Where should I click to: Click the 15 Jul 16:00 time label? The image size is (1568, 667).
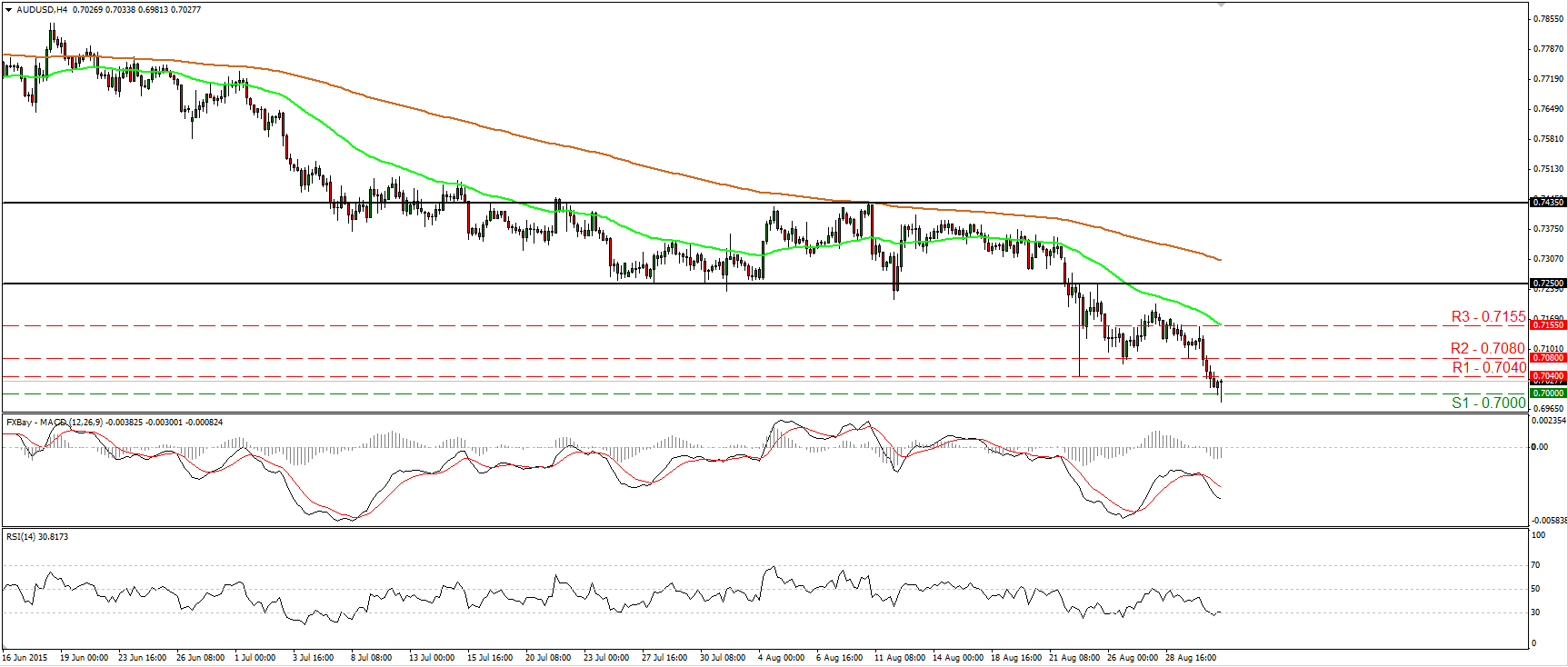[x=490, y=658]
